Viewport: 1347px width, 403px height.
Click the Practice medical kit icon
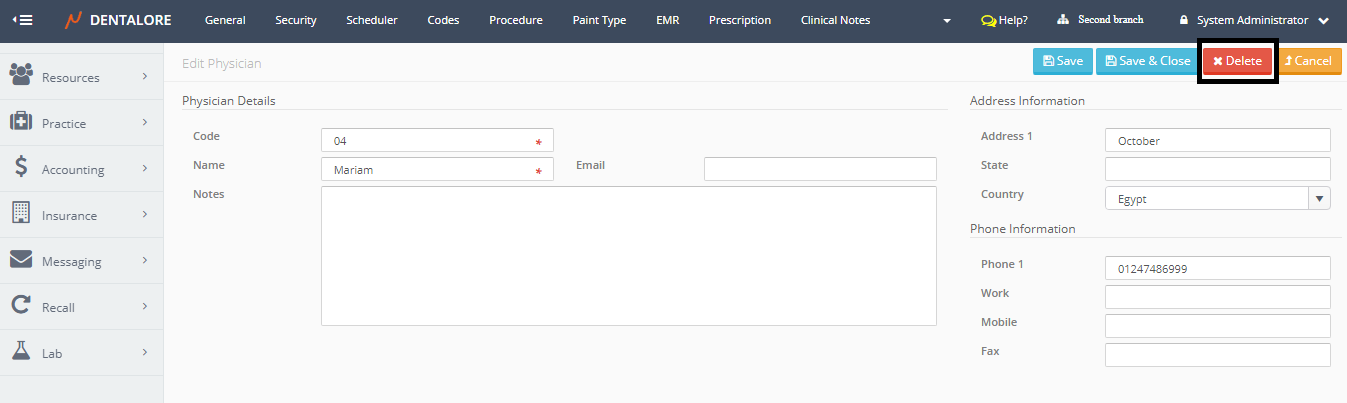click(21, 122)
